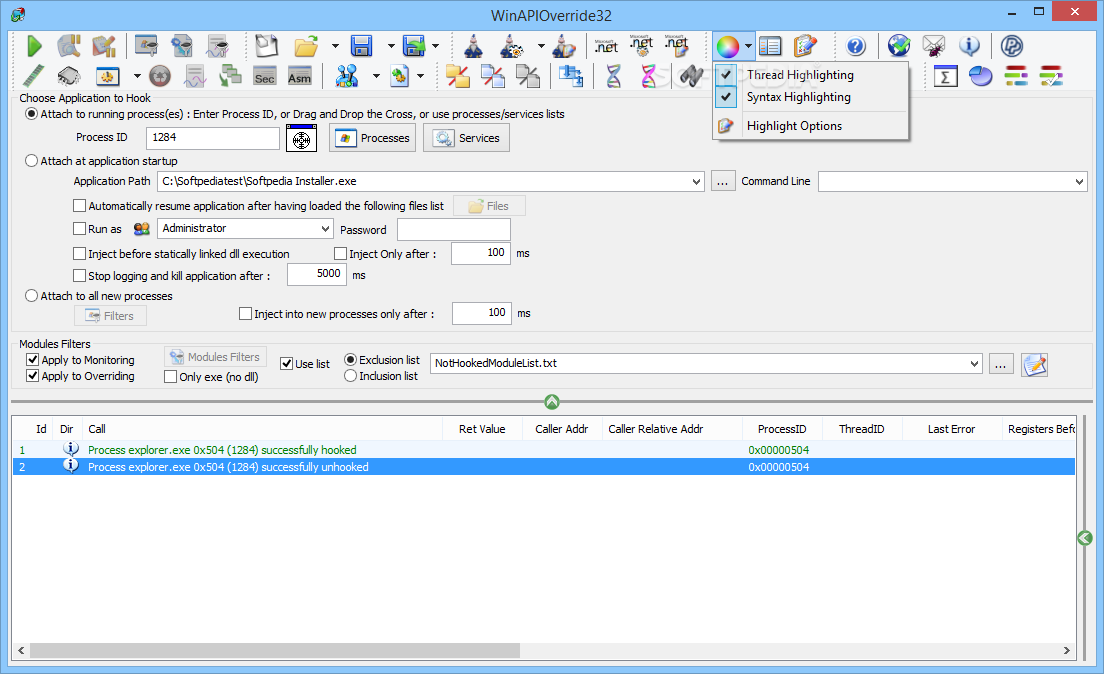Viewport: 1104px width, 674px height.
Task: Open the Administrator user dropdown
Action: click(325, 228)
